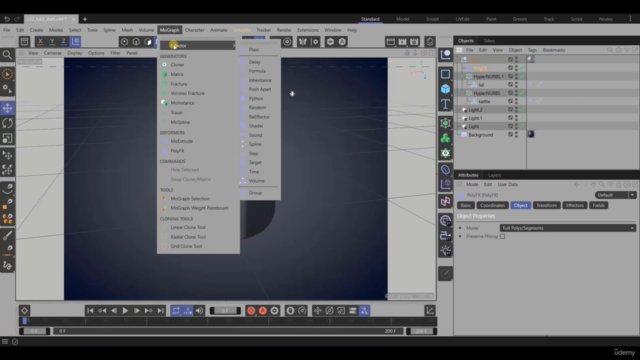The width and height of the screenshot is (640, 360).
Task: Click the Background material tag sphere
Action: 531,134
